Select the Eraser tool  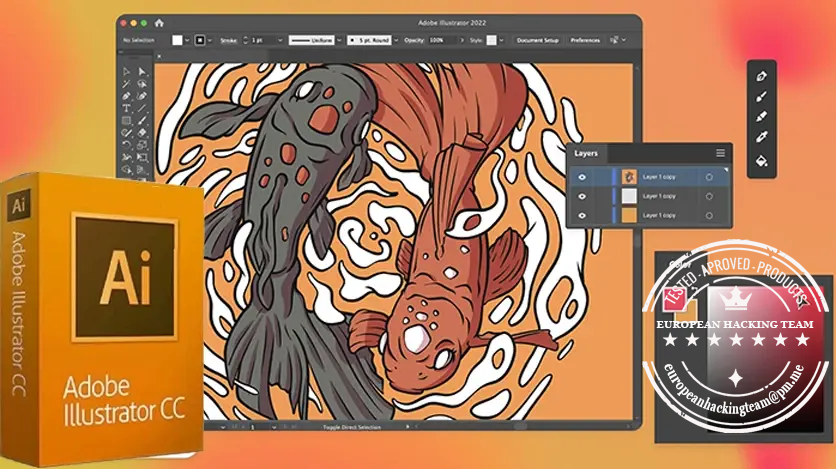click(142, 133)
